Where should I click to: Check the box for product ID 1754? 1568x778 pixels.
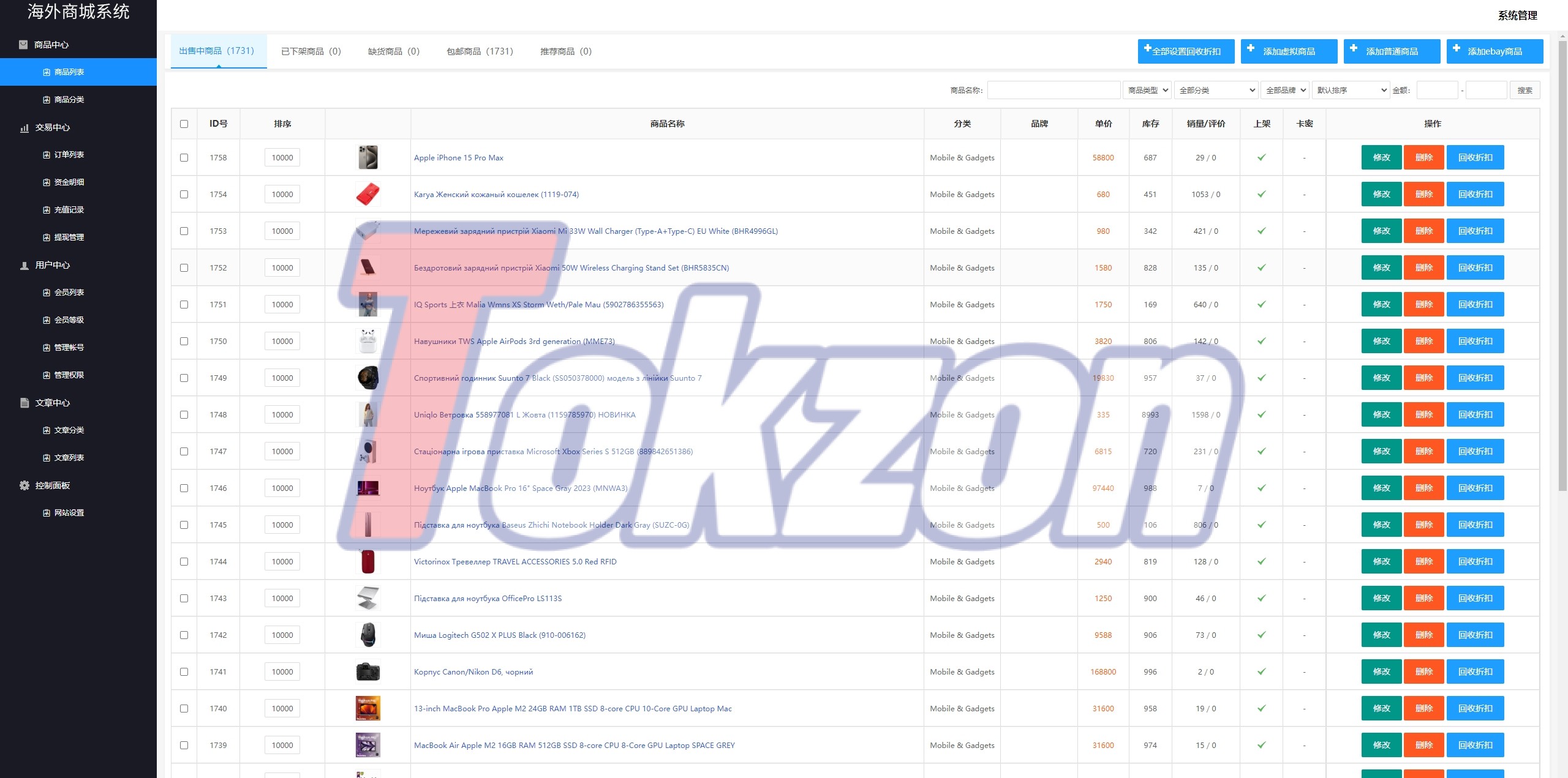click(x=184, y=194)
